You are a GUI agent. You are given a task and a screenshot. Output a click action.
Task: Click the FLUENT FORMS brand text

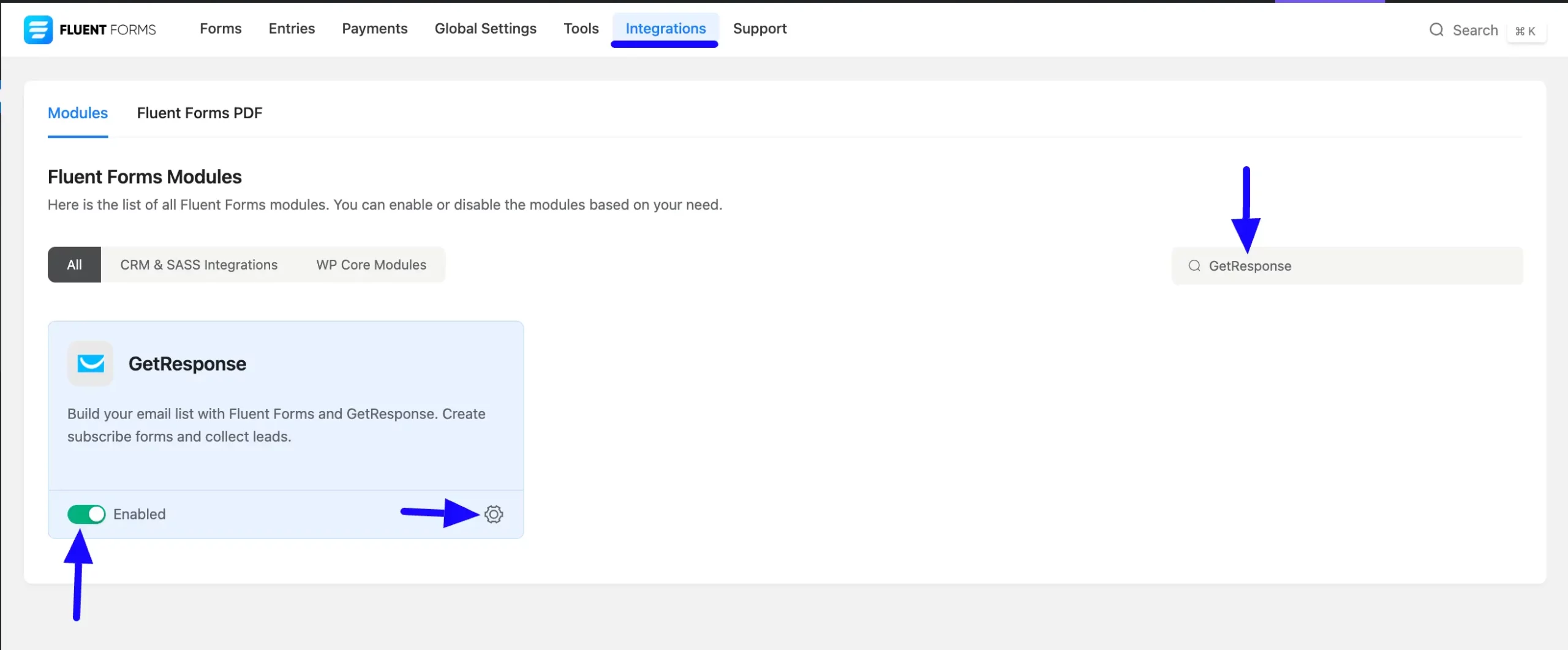tap(108, 30)
